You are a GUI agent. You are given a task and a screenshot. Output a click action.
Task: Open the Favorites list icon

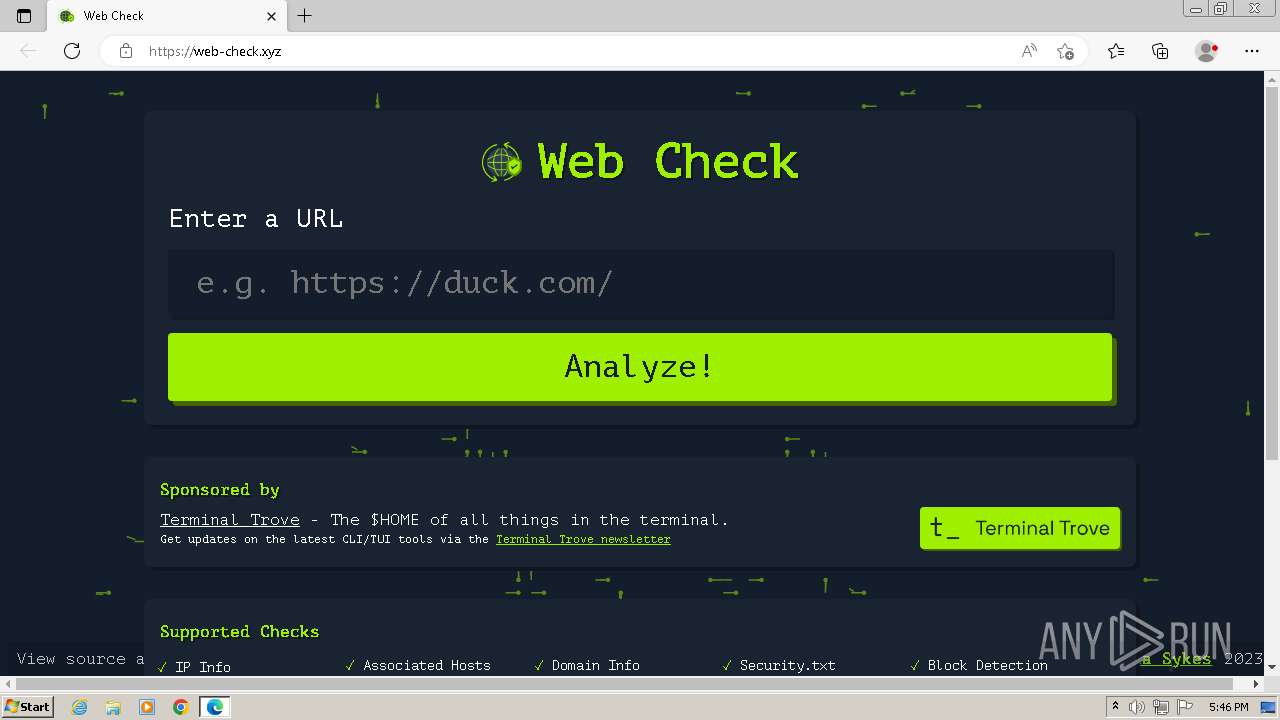point(1116,51)
